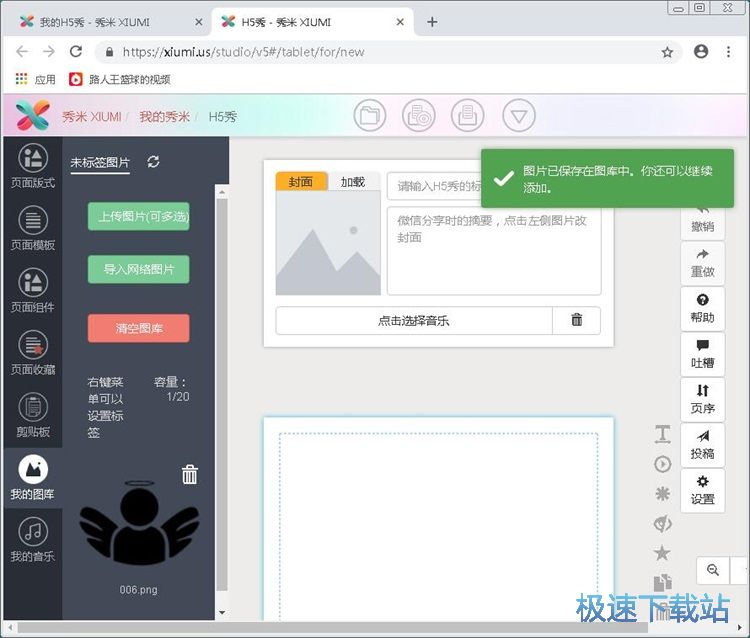
Task: Zoom out with magnifier icon
Action: tap(713, 570)
